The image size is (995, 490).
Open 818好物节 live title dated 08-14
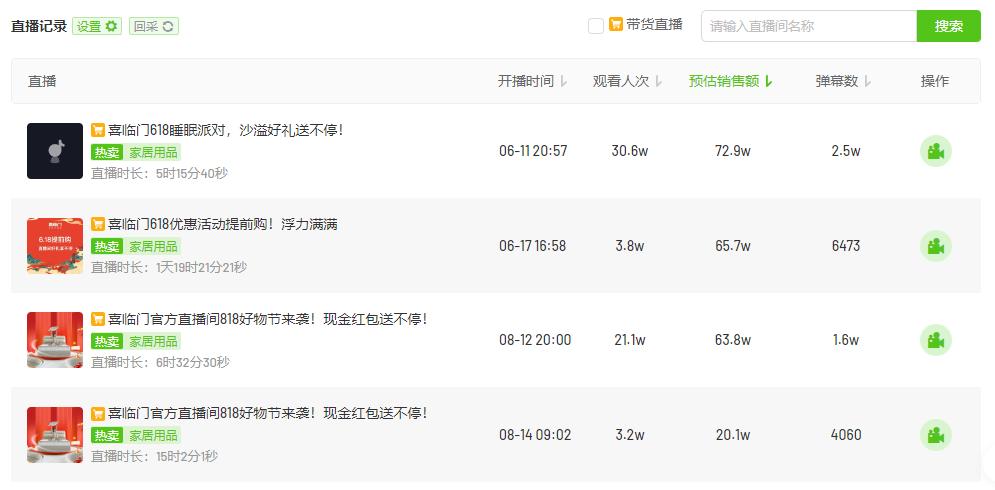tap(267, 413)
